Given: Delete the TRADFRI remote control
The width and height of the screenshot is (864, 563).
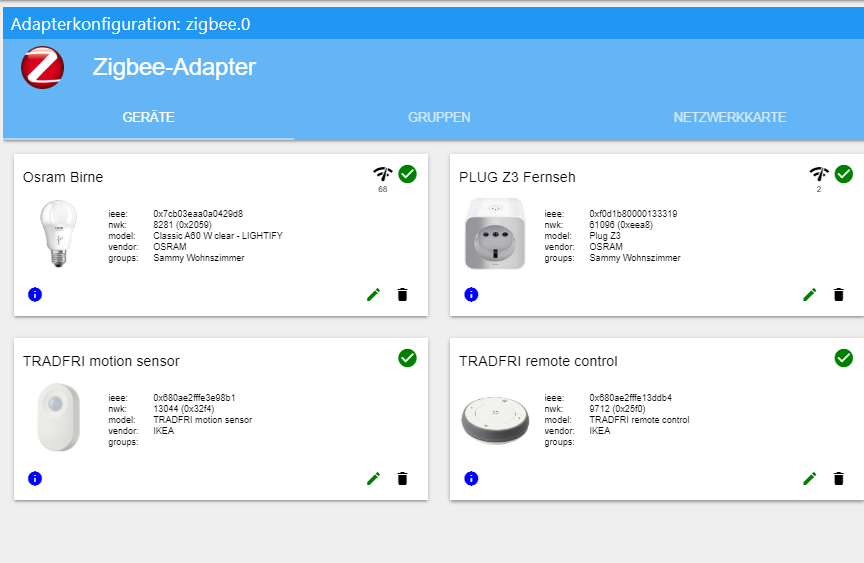Looking at the screenshot, I should point(839,479).
